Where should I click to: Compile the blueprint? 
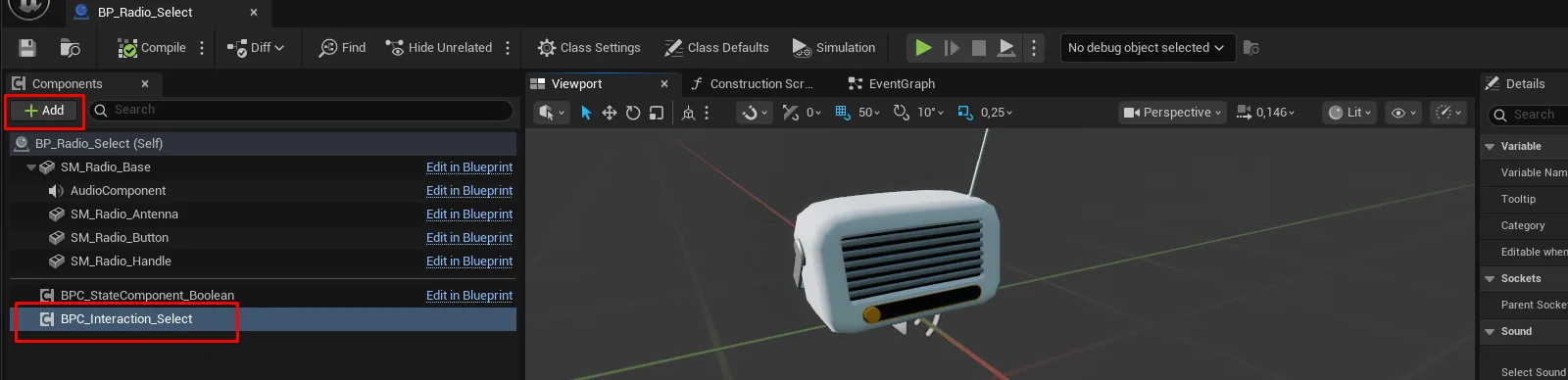pos(152,48)
